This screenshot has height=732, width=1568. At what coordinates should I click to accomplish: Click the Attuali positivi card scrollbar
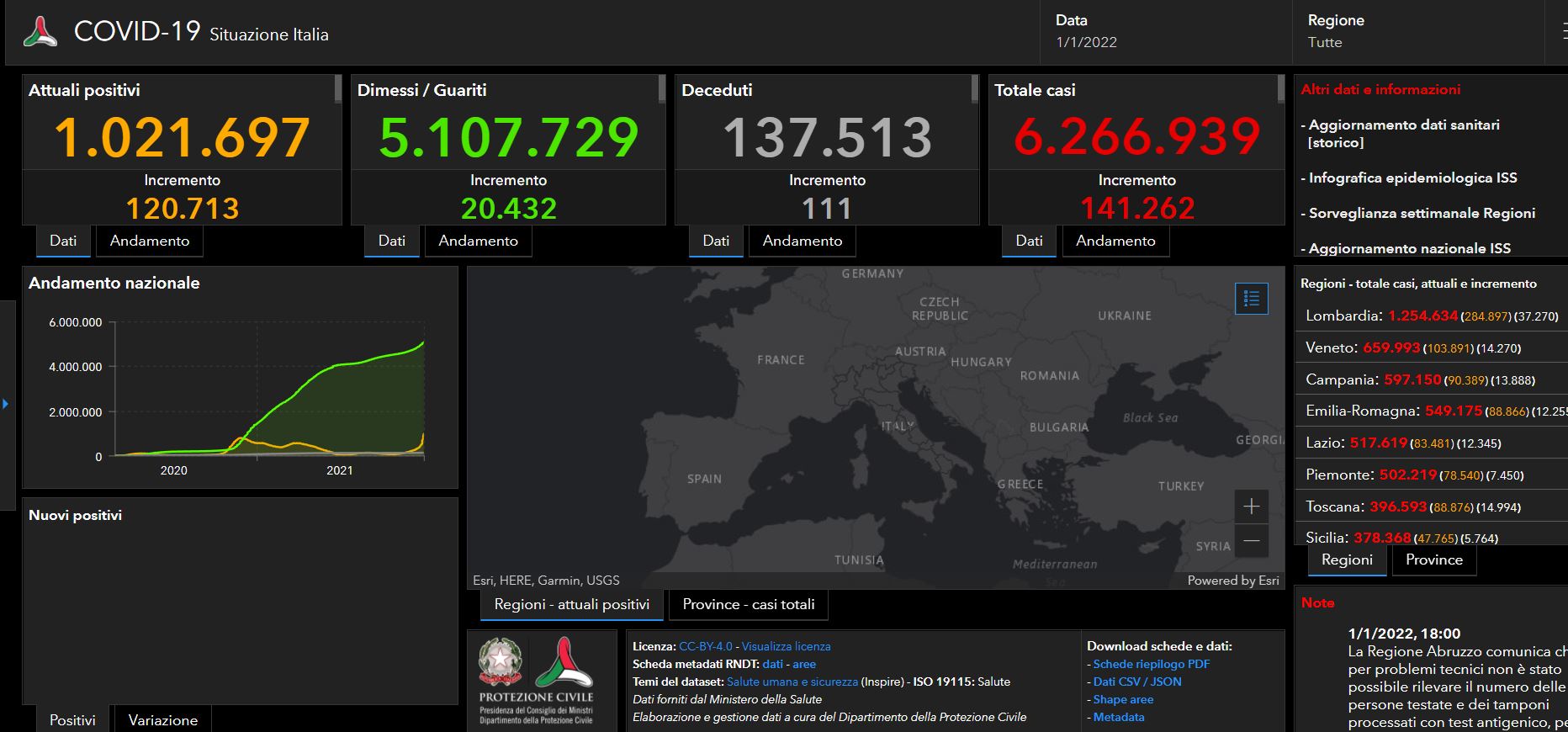pyautogui.click(x=338, y=89)
